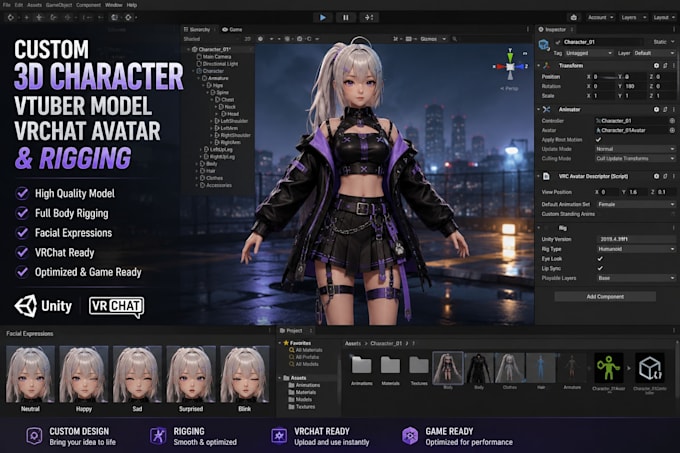Open the Assets menu
Image resolution: width=680 pixels, height=453 pixels.
point(34,5)
